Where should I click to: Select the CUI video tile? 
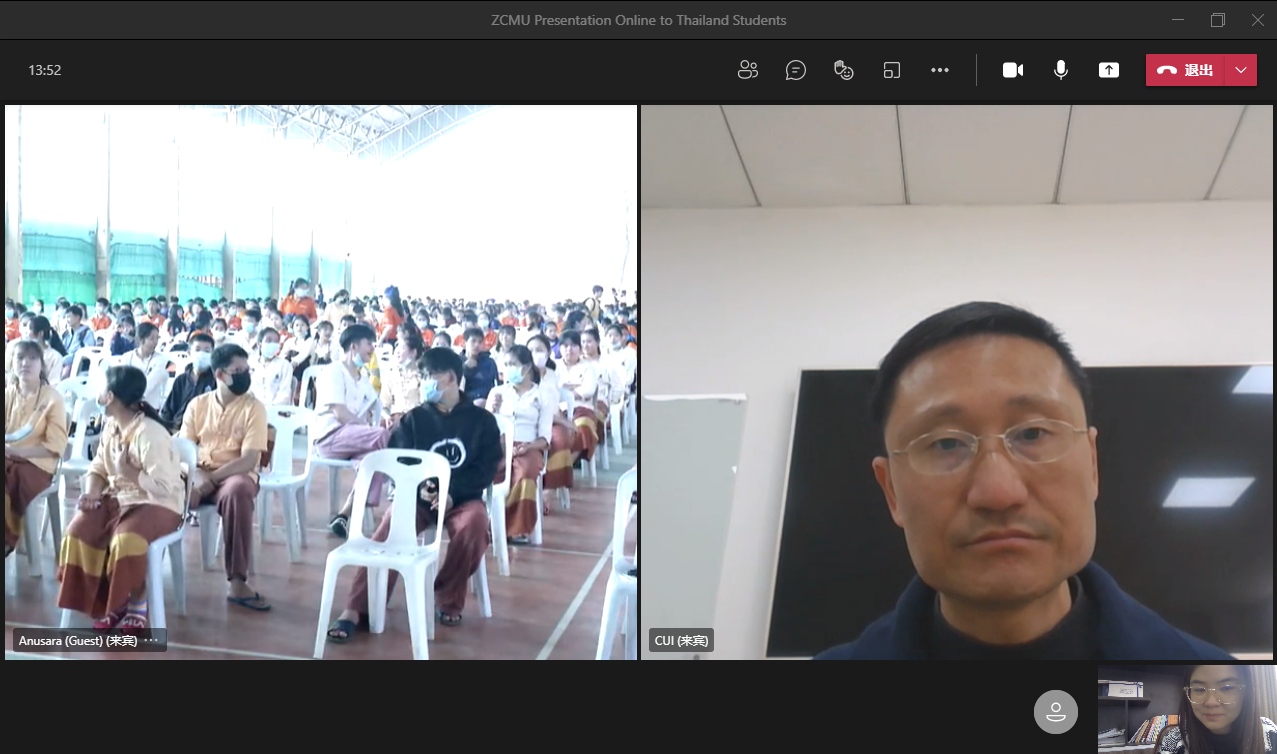coord(957,382)
